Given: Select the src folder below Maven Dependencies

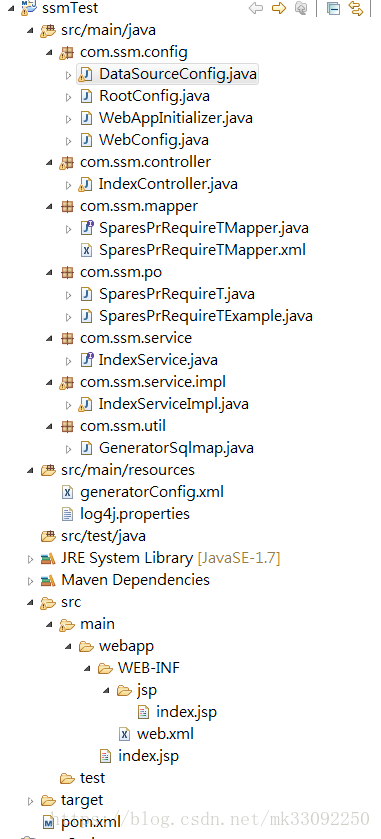Looking at the screenshot, I should pyautogui.click(x=71, y=602).
